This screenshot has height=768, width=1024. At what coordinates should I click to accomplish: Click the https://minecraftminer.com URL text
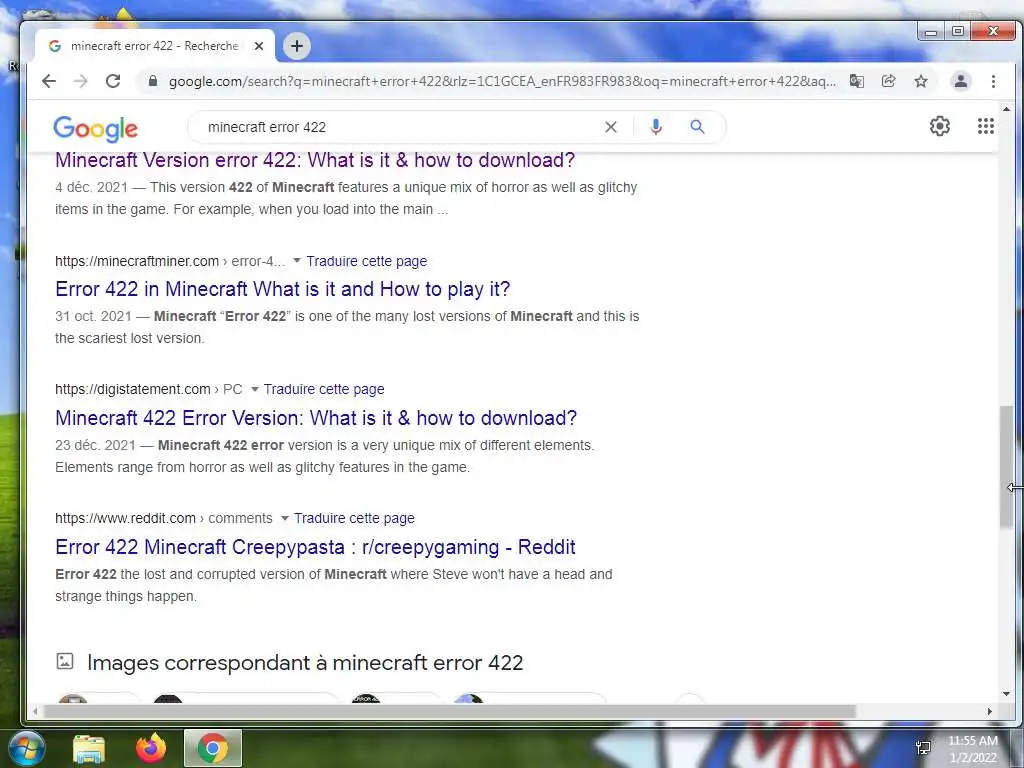click(x=136, y=261)
